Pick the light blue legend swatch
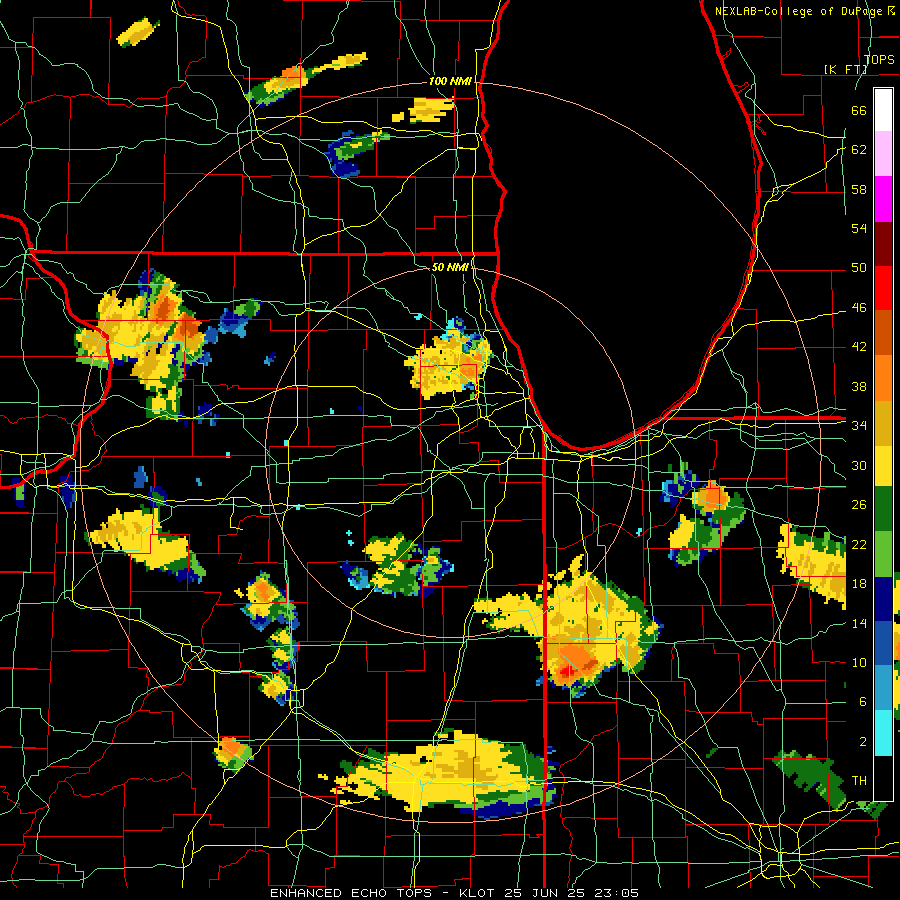Screen dimensions: 900x900 883,688
